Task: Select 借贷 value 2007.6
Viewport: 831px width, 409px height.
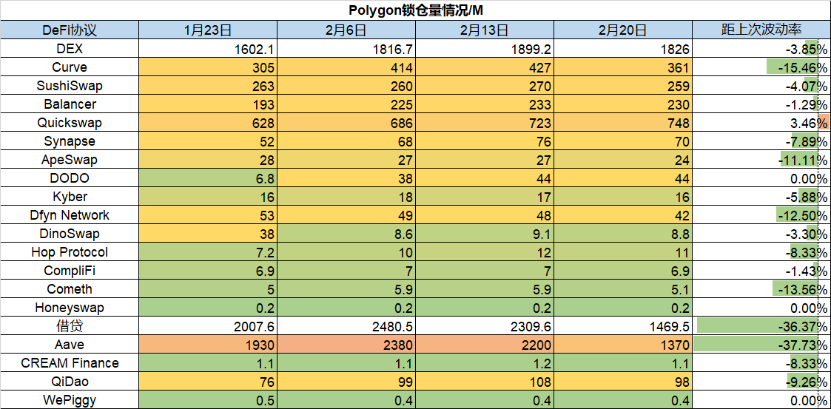Action: 208,326
